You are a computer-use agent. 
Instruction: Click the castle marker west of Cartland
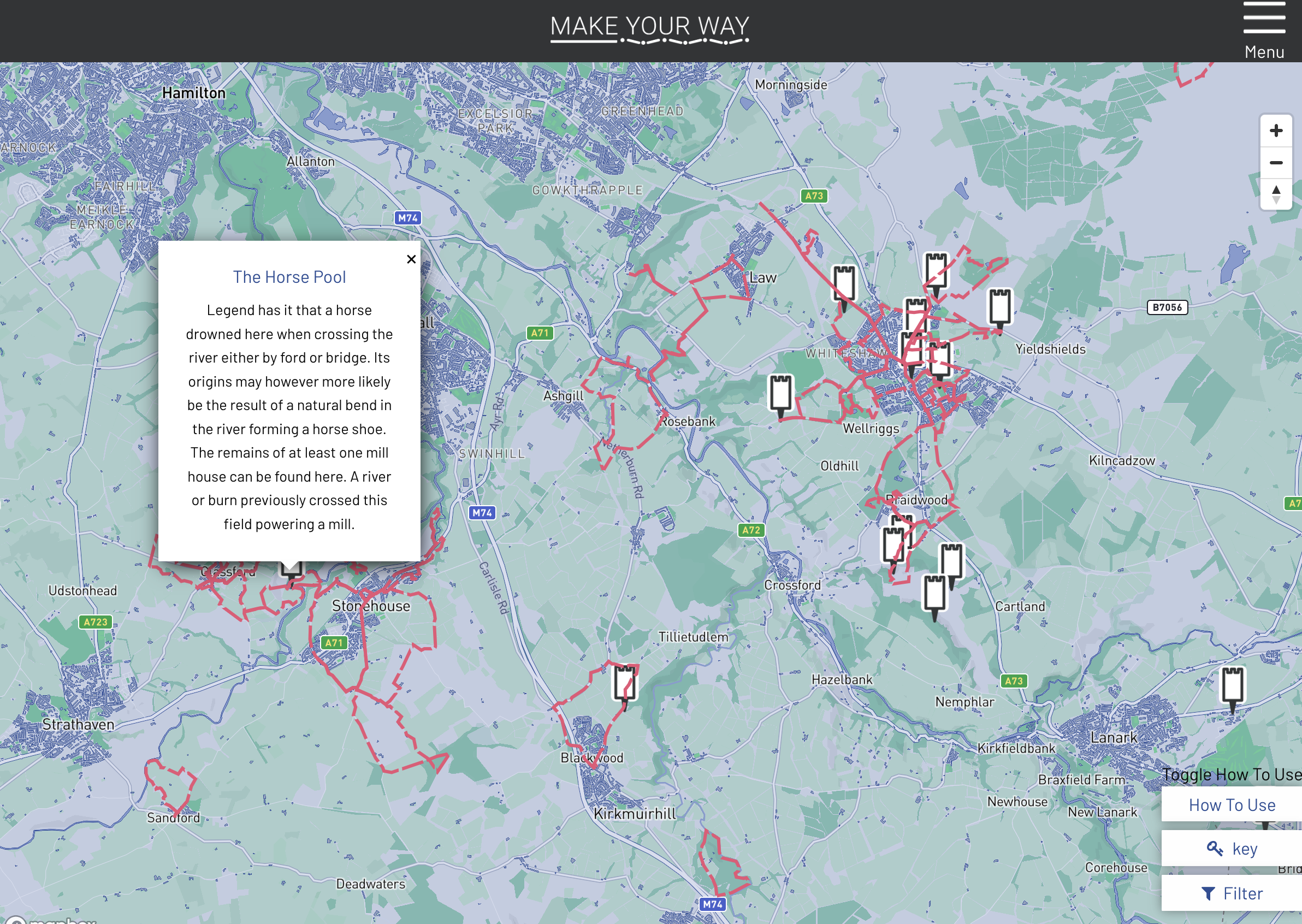click(x=934, y=593)
